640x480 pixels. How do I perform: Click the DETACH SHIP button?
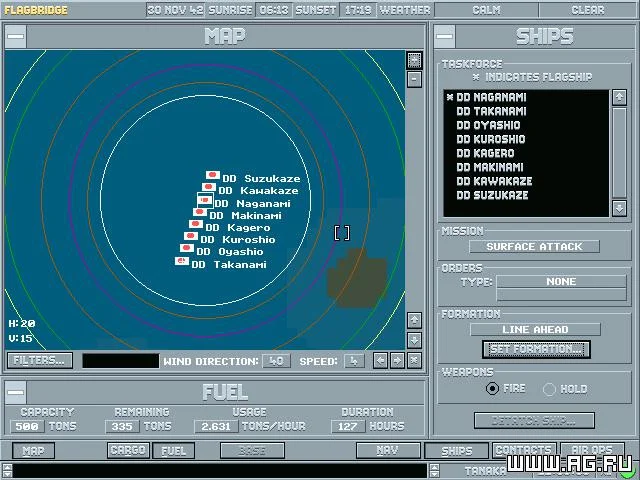534,420
